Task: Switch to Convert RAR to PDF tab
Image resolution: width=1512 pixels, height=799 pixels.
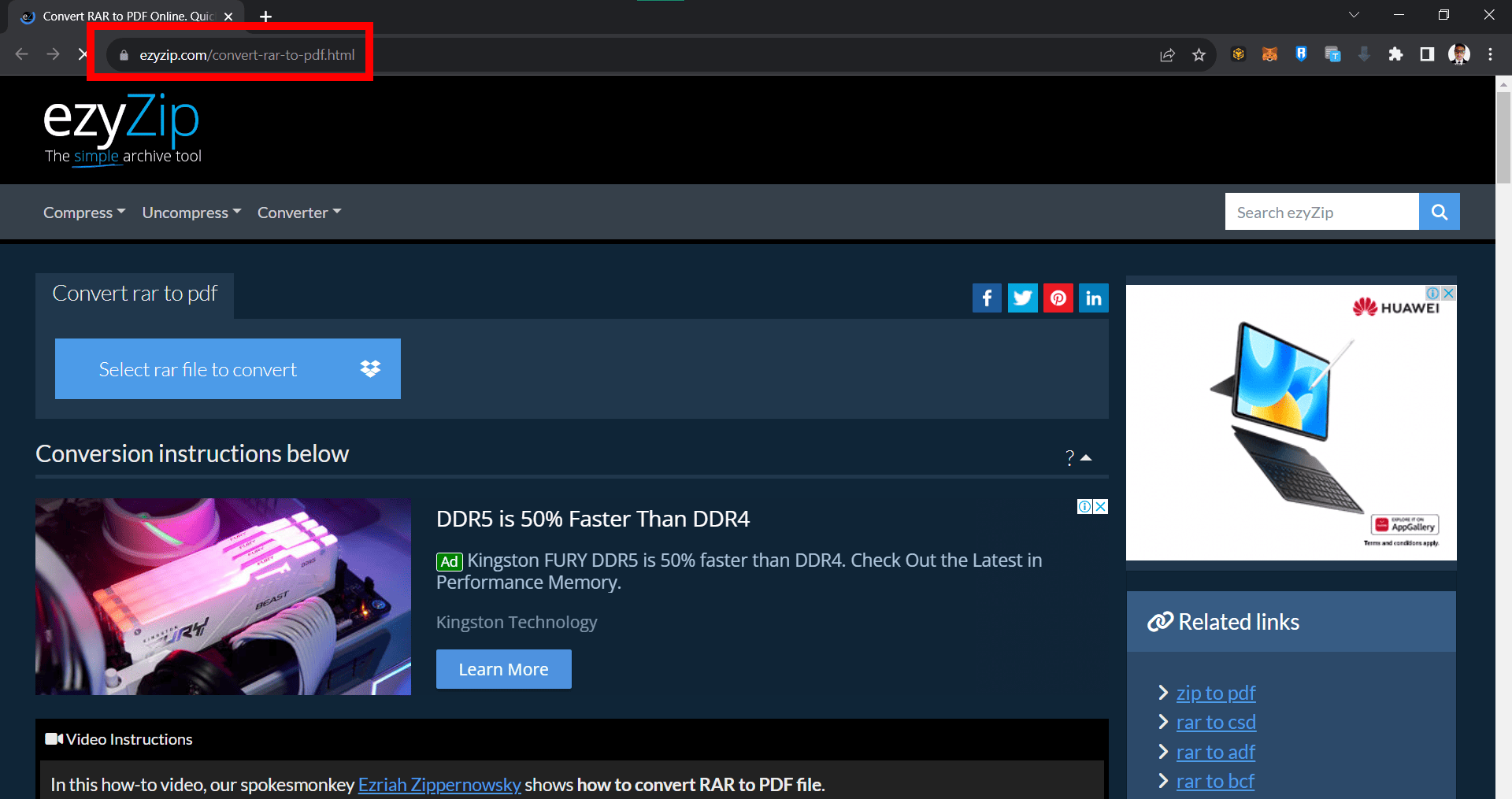Action: coord(126,17)
